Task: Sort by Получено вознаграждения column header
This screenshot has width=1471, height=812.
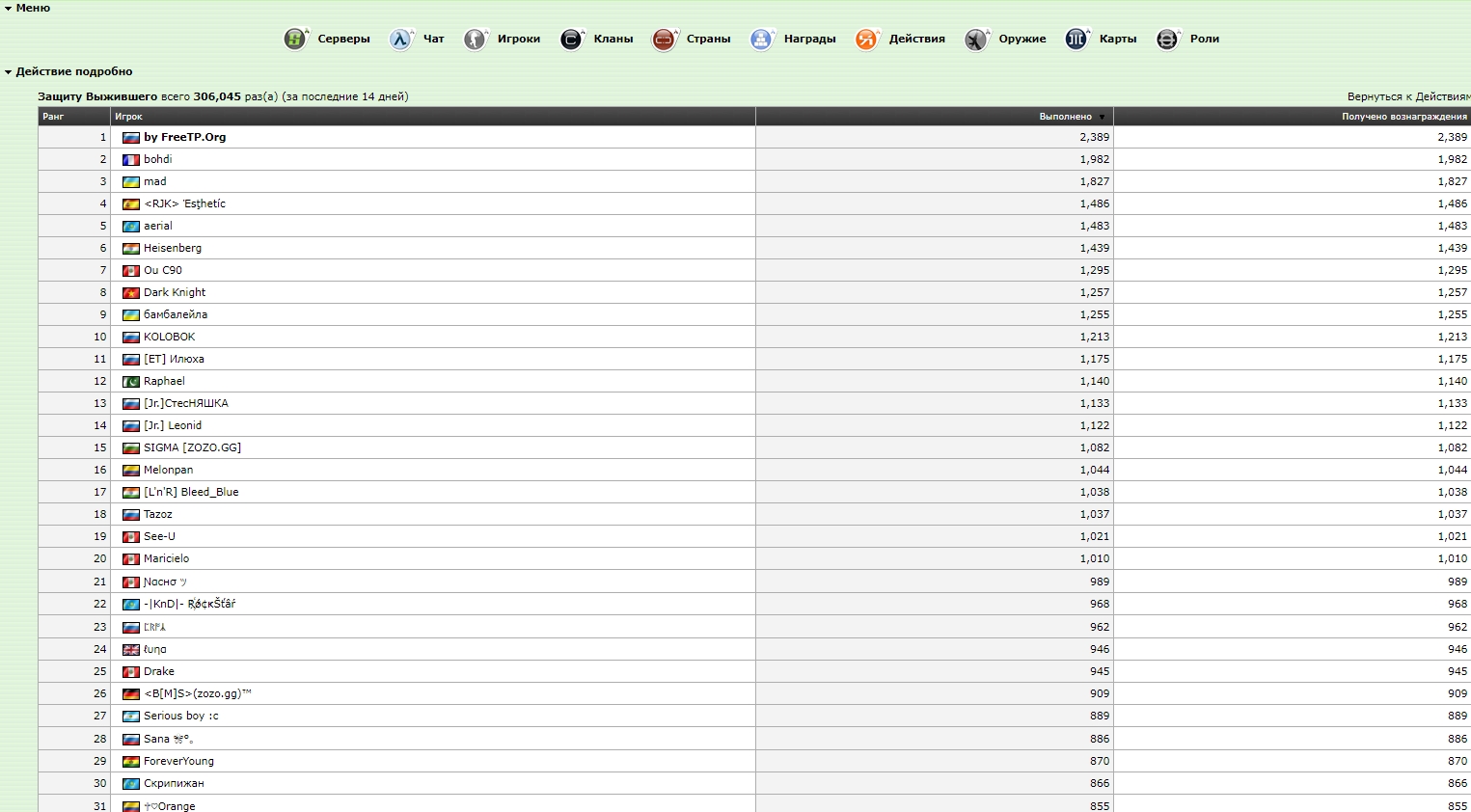Action: (1403, 117)
